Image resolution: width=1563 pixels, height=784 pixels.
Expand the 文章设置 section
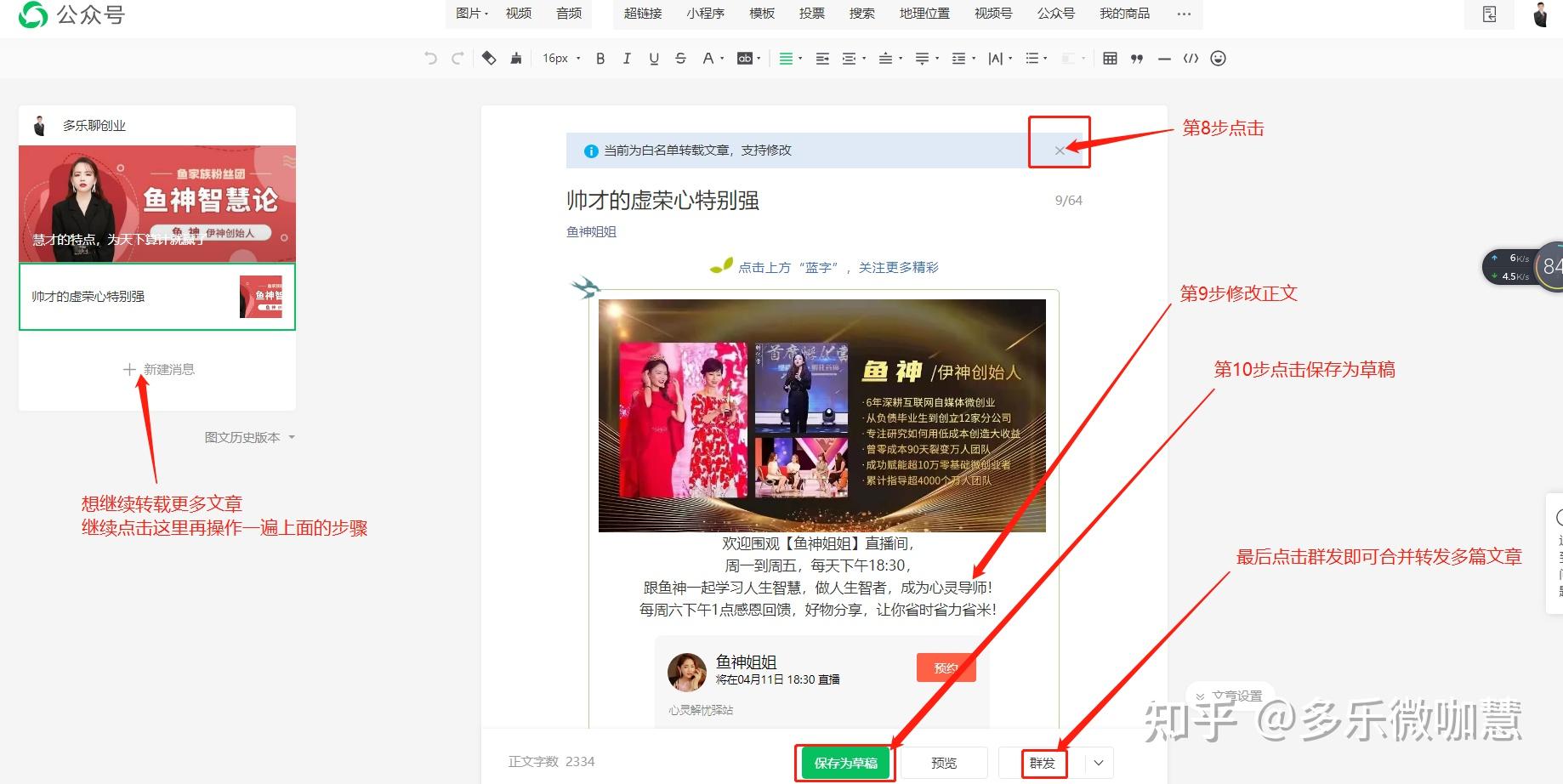(x=1230, y=696)
